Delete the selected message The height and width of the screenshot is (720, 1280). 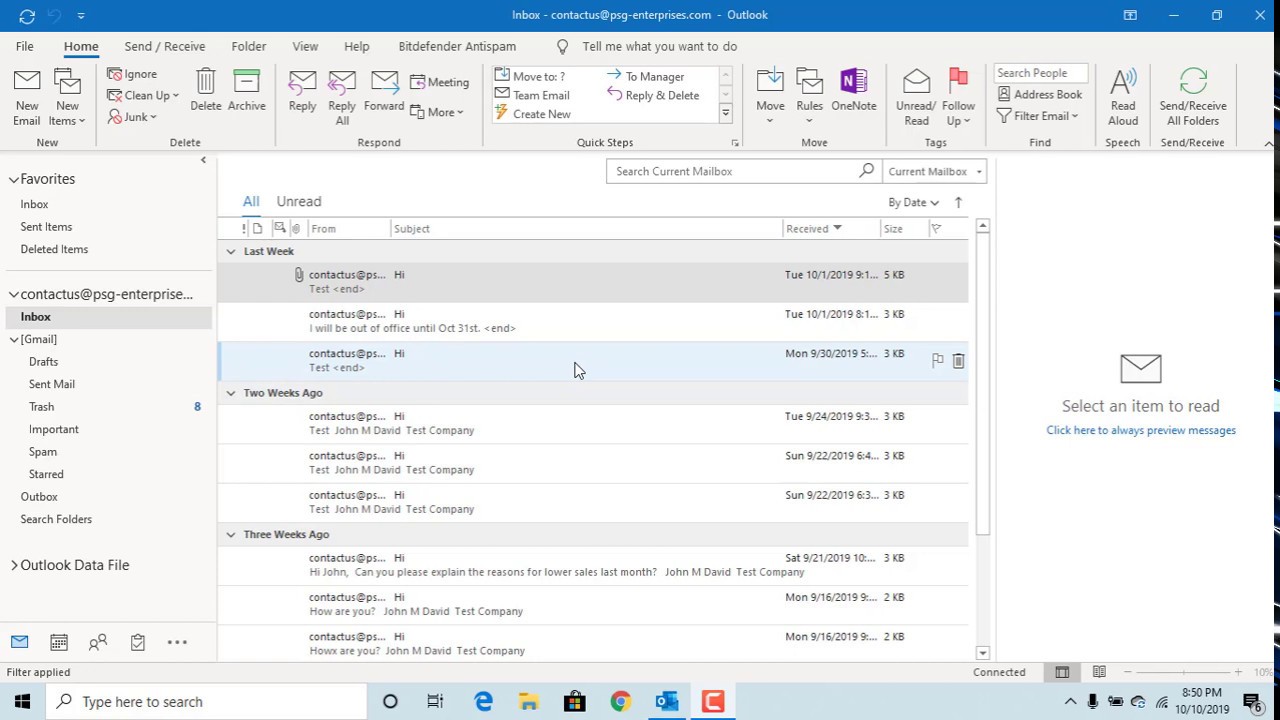pos(206,90)
